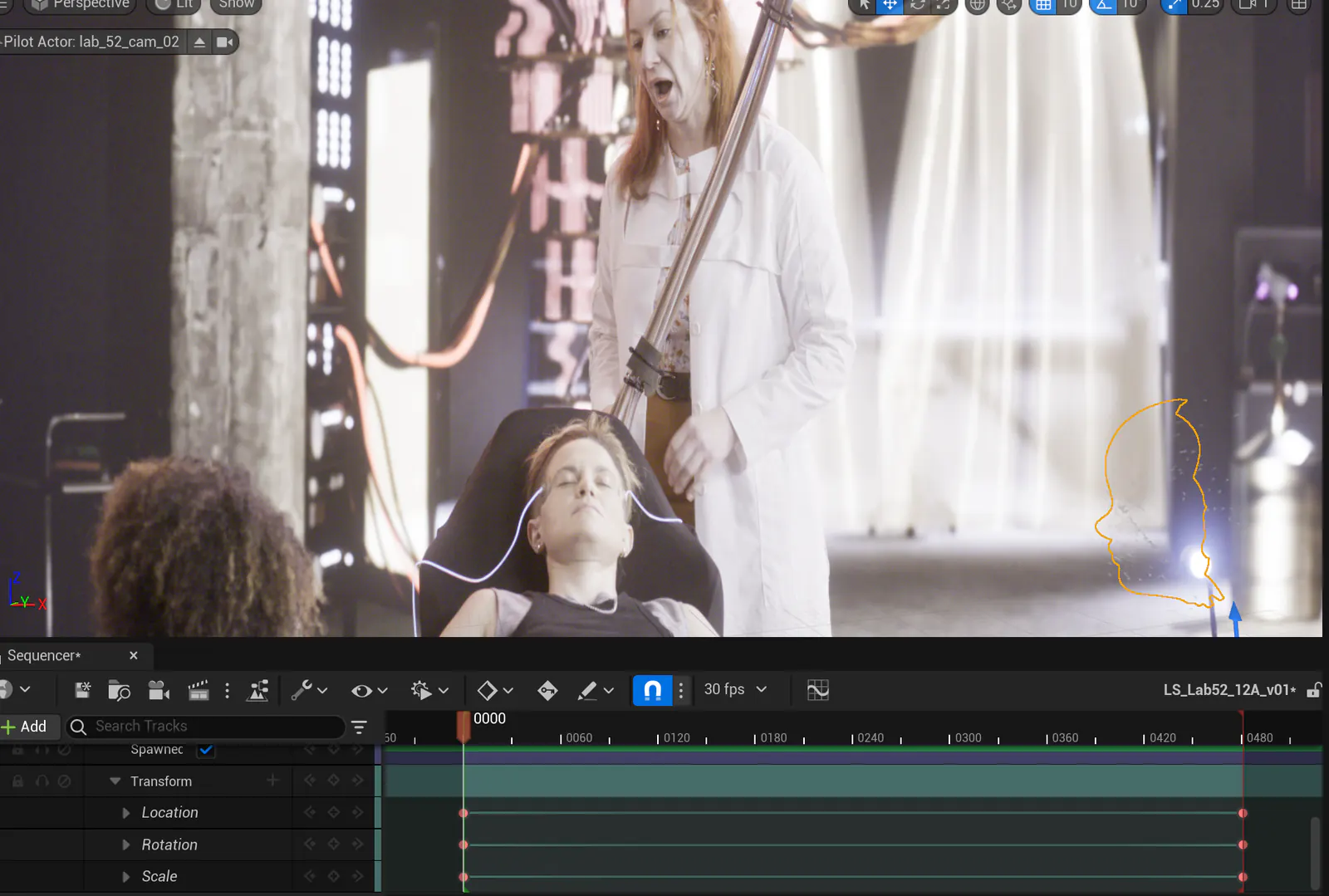Screen dimensions: 1329x896
Task: Toggle the Spawned checkbox
Action: [206, 749]
